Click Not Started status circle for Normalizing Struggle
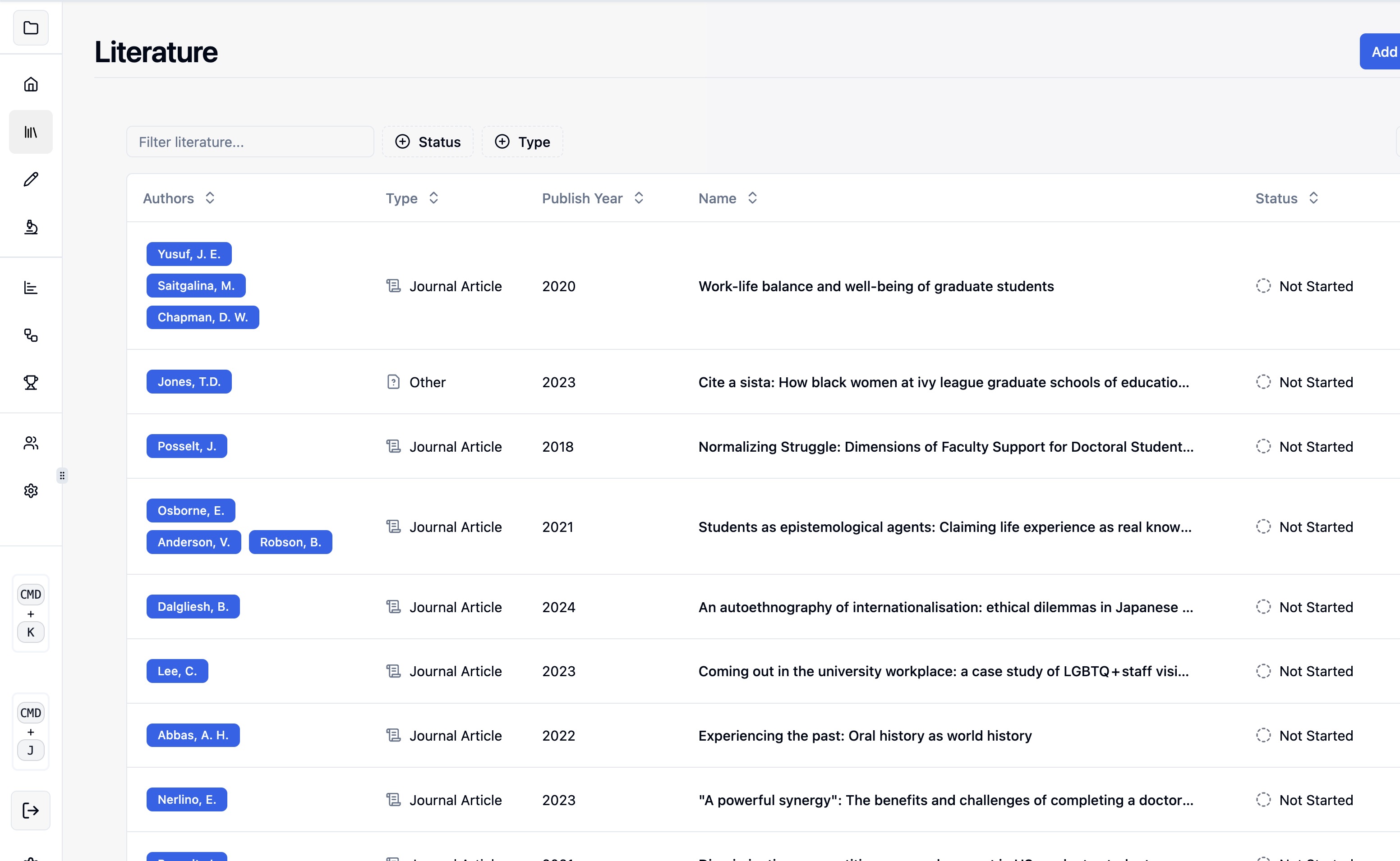Image resolution: width=1400 pixels, height=861 pixels. (1263, 446)
